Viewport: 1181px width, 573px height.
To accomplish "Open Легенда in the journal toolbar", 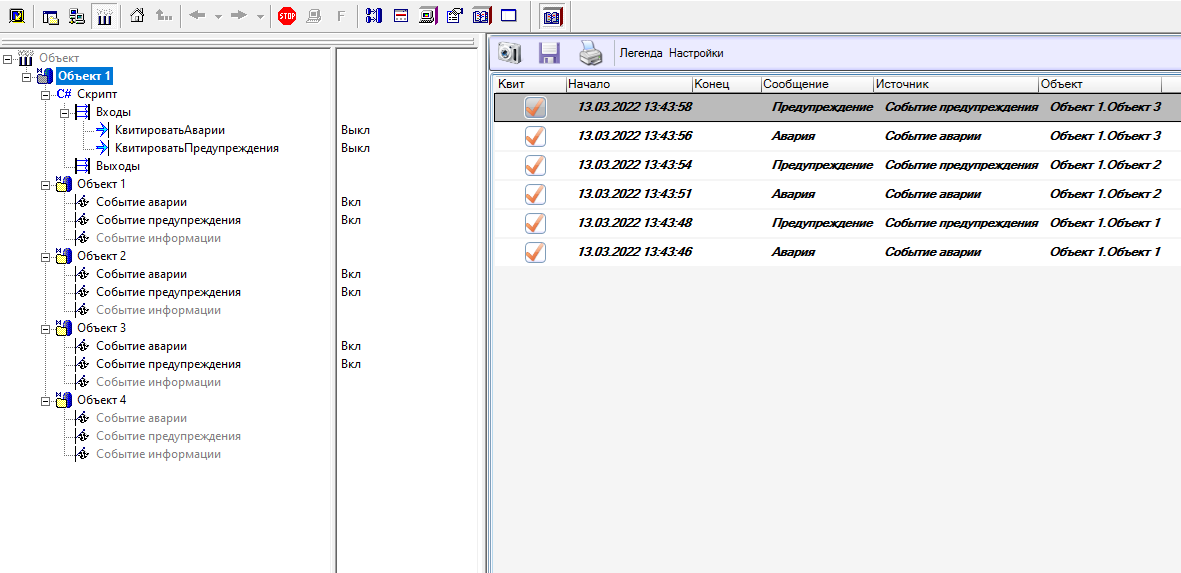I will point(641,53).
